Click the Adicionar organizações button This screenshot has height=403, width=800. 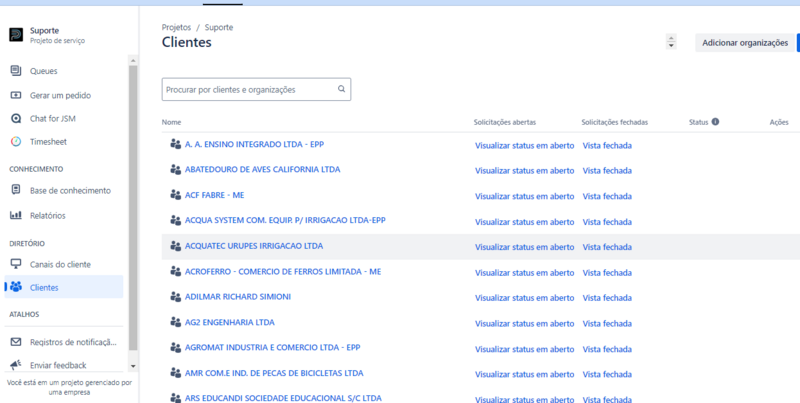tap(745, 43)
